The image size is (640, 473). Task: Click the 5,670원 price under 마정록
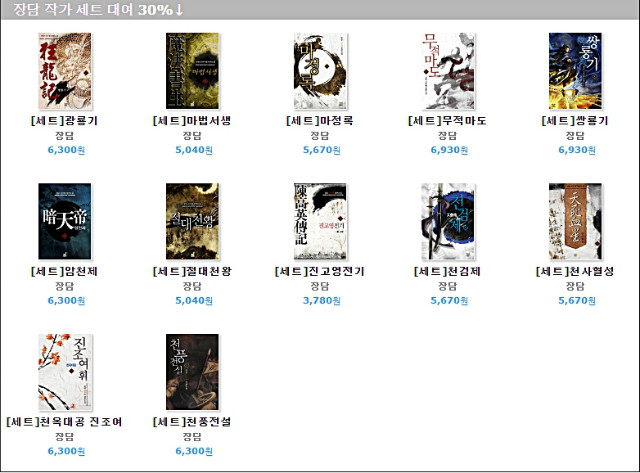coord(322,150)
